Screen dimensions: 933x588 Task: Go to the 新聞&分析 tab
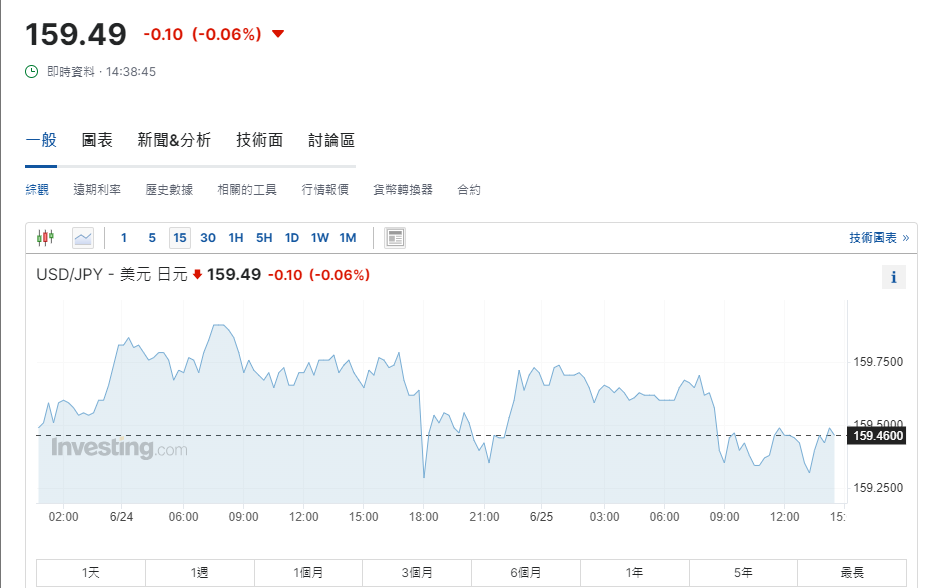tap(174, 141)
